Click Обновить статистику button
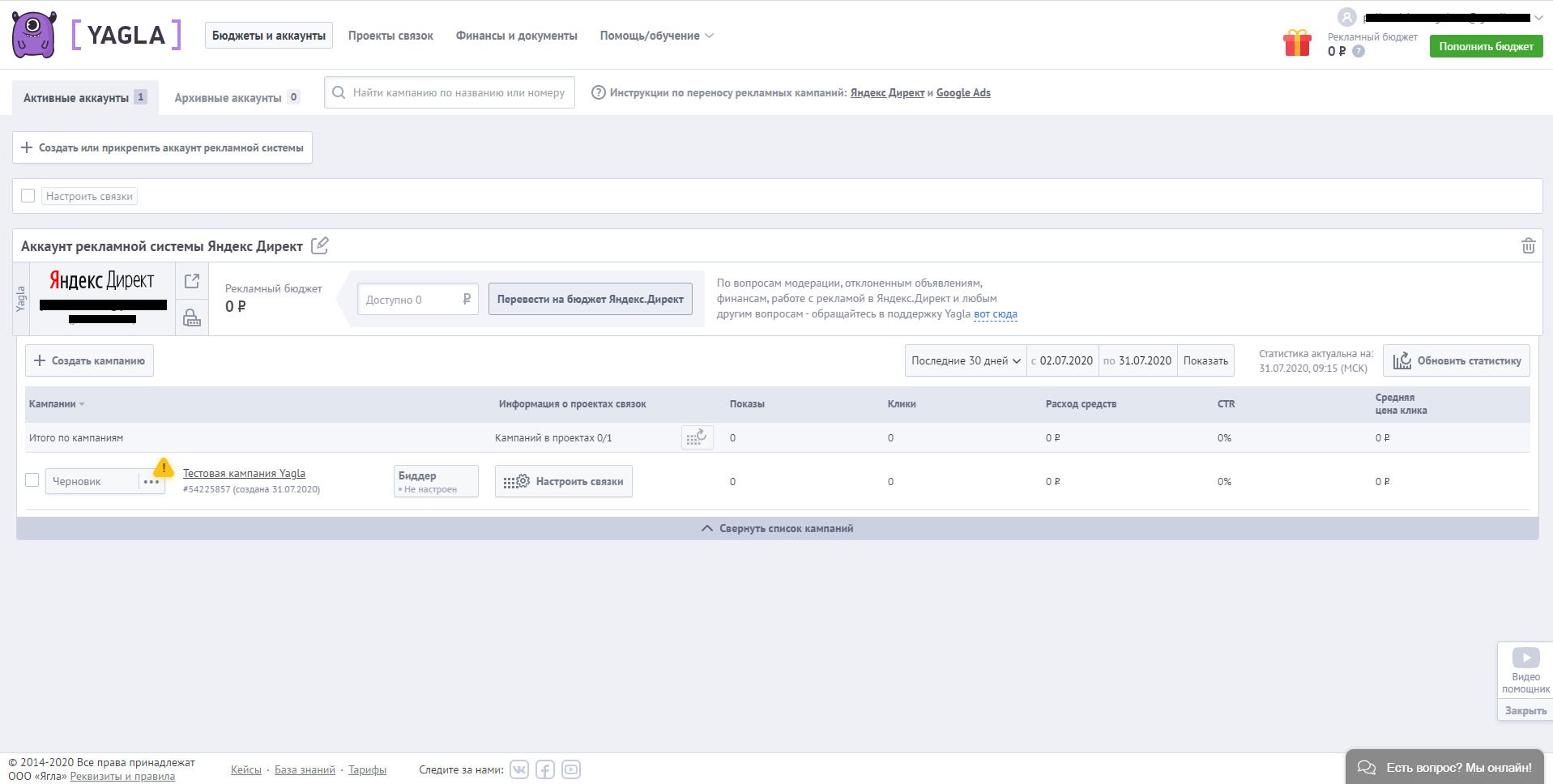The image size is (1553, 784). (x=1456, y=361)
